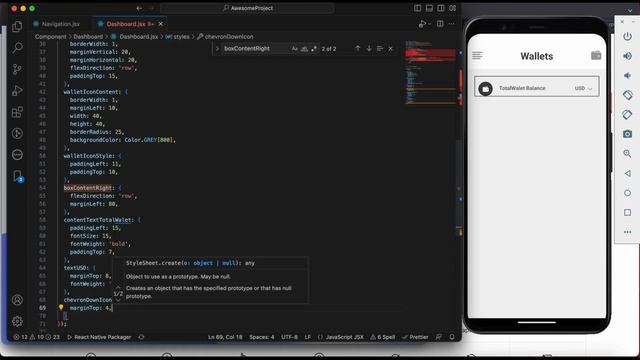The image size is (640, 360).
Task: Open the Explorer view in activity bar
Action: coord(17,27)
